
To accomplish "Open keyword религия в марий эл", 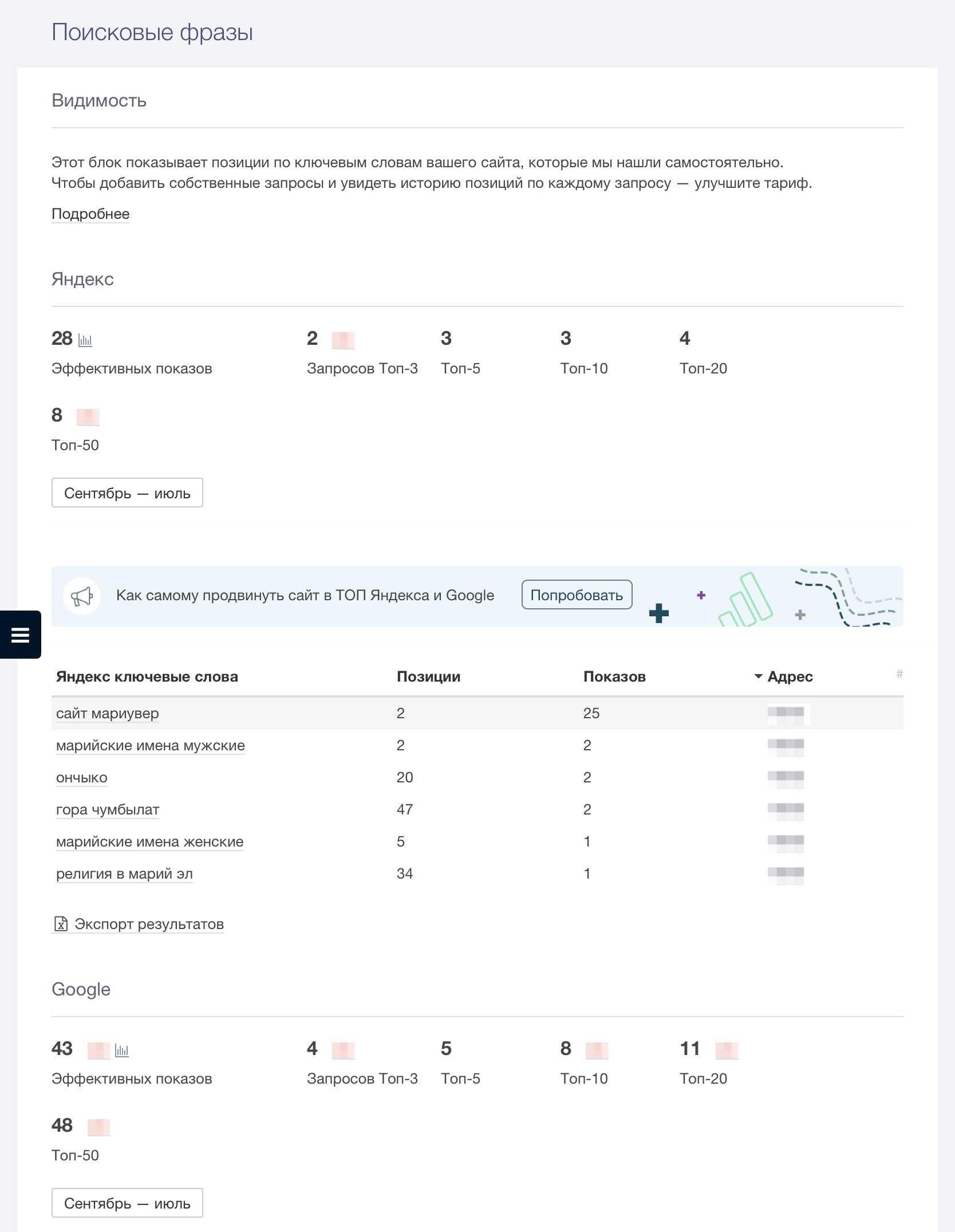I will click(124, 873).
